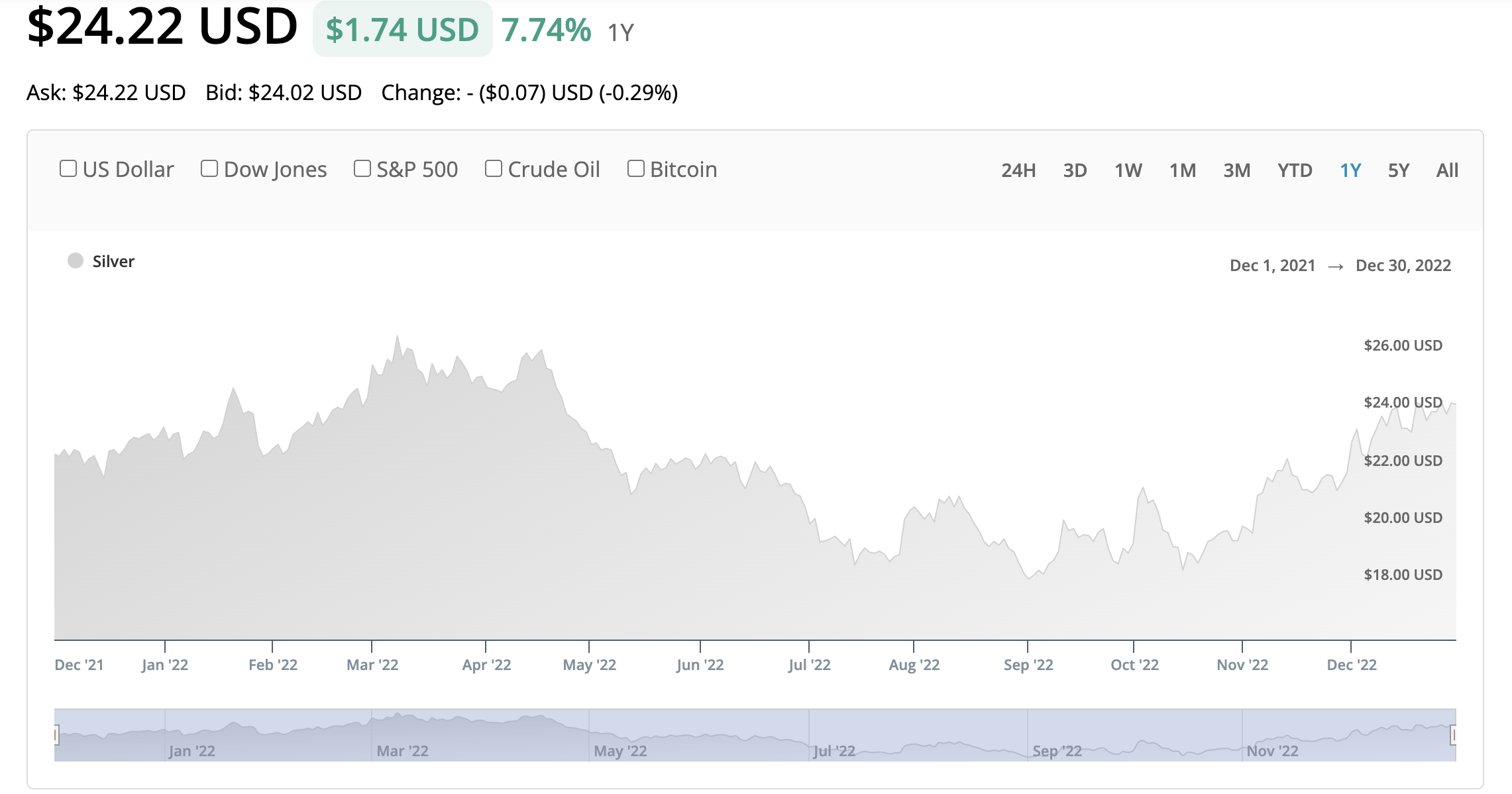Click the active 1Y range

1350,170
